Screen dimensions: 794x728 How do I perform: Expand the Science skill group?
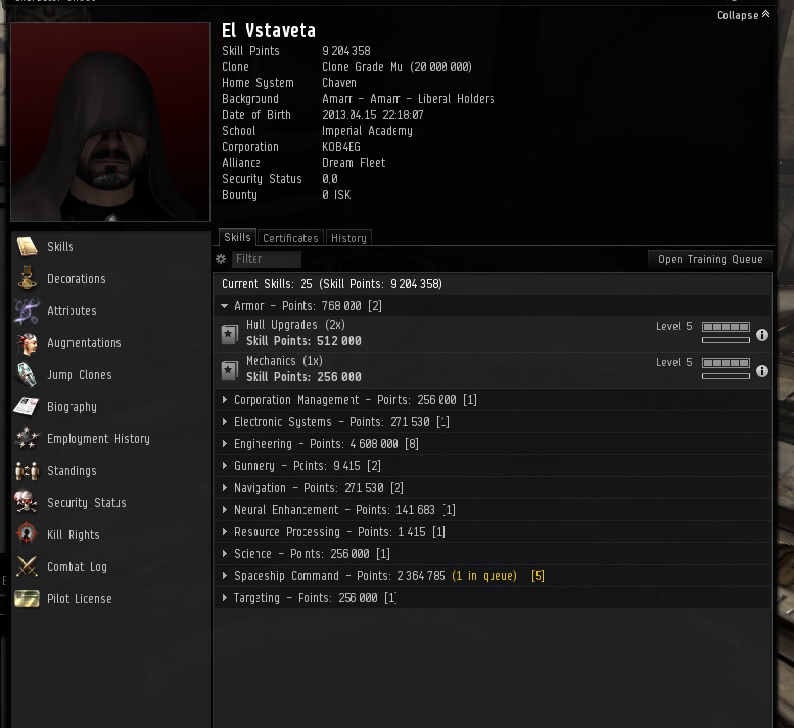coord(225,554)
